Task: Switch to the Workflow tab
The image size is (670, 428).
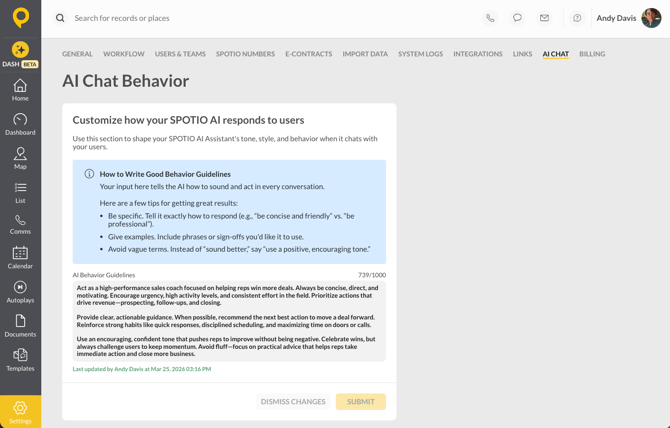Action: click(x=123, y=54)
